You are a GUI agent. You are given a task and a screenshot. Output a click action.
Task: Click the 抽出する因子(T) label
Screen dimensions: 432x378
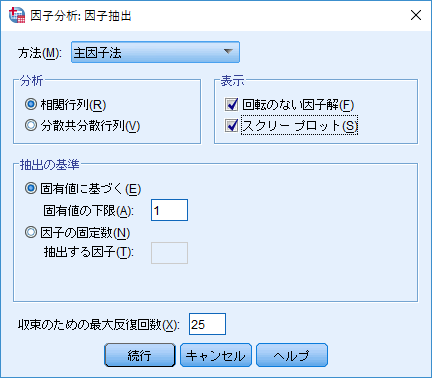89,252
